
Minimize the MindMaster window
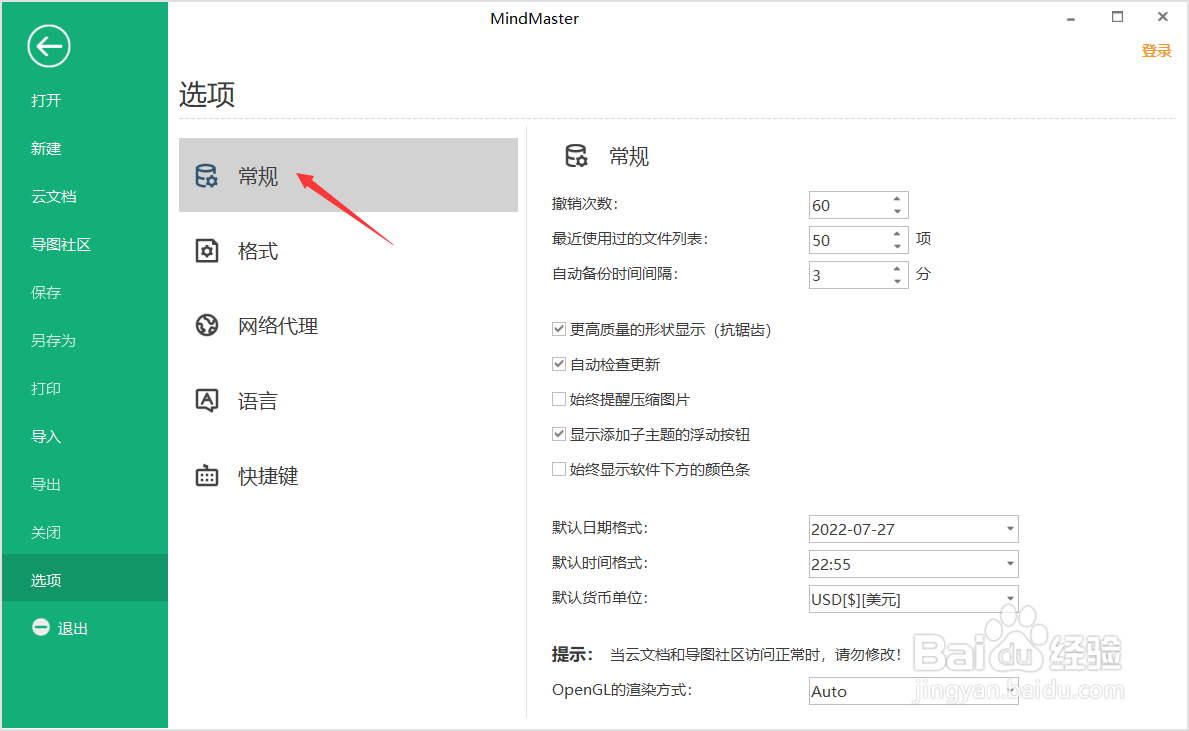[x=1071, y=18]
